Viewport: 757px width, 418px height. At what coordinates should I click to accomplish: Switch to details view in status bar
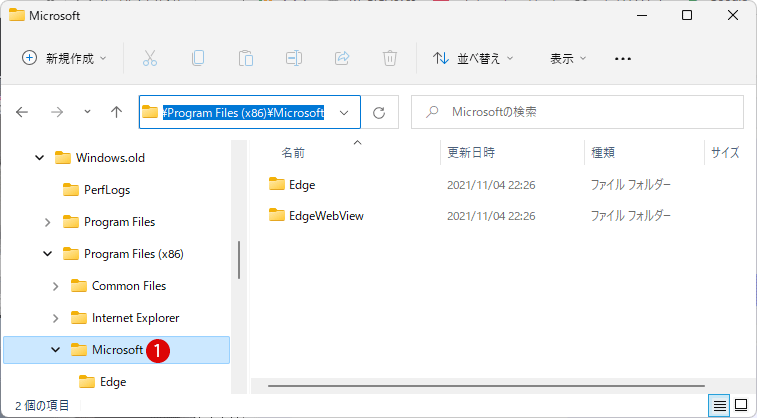[719, 405]
